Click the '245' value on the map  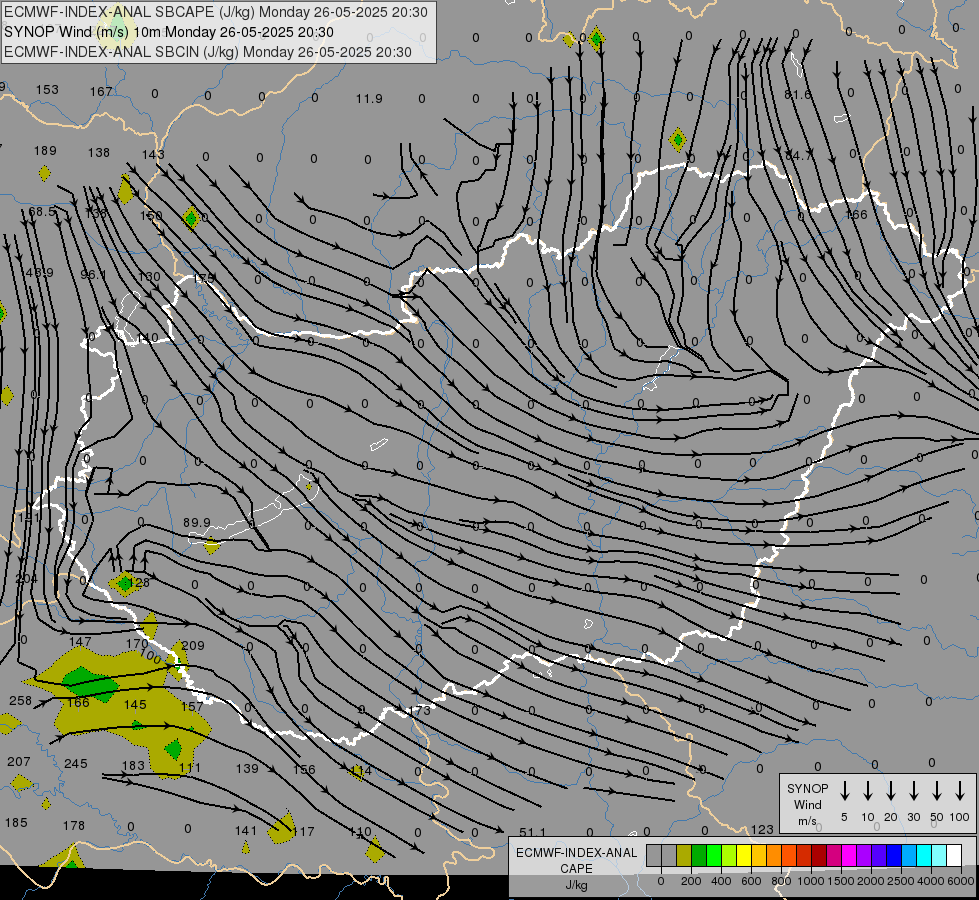76,763
